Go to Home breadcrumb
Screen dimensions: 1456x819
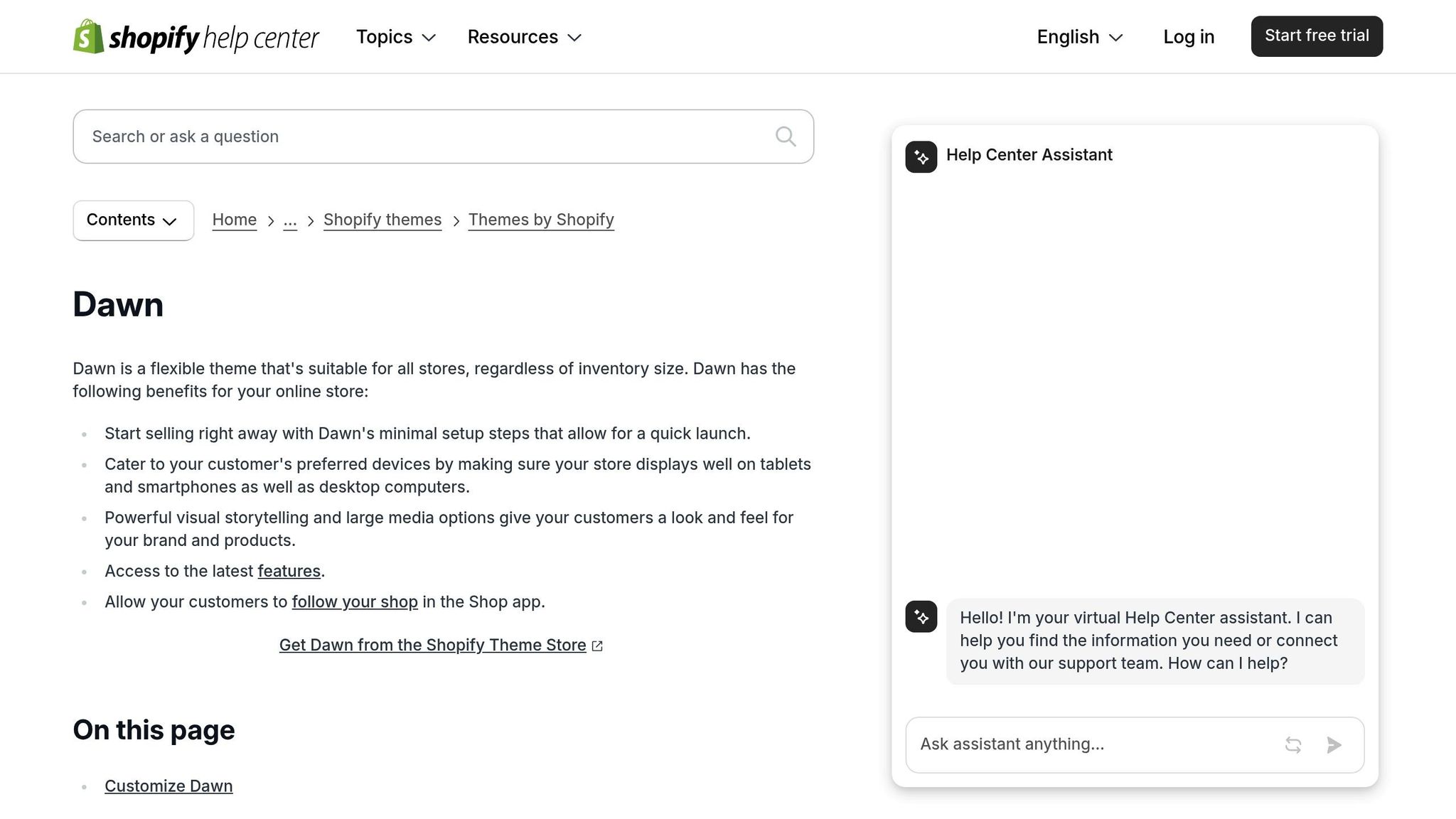pyautogui.click(x=235, y=220)
